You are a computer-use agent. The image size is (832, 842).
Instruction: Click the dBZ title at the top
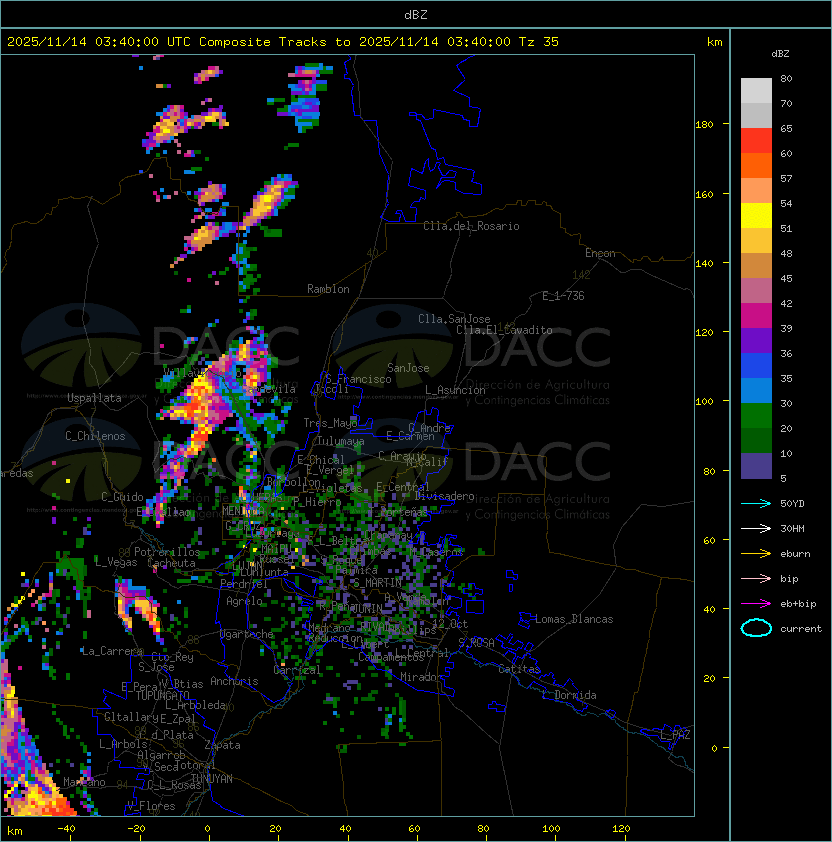[416, 14]
